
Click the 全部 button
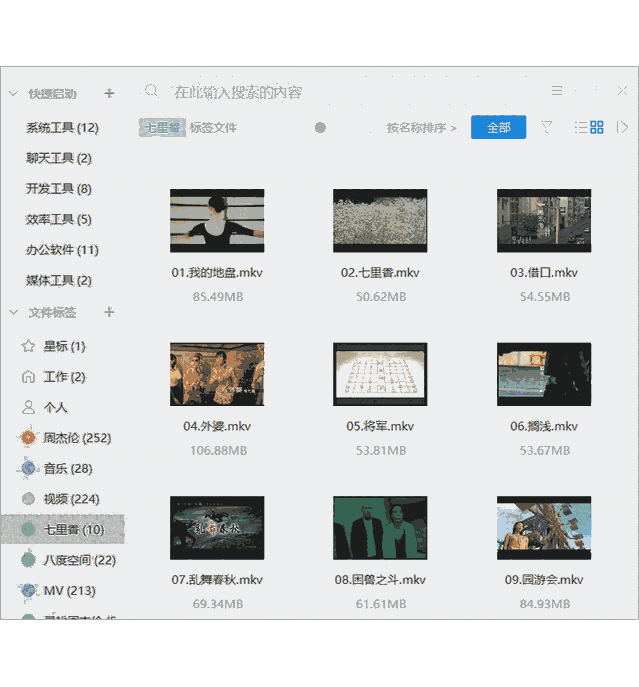(x=499, y=127)
